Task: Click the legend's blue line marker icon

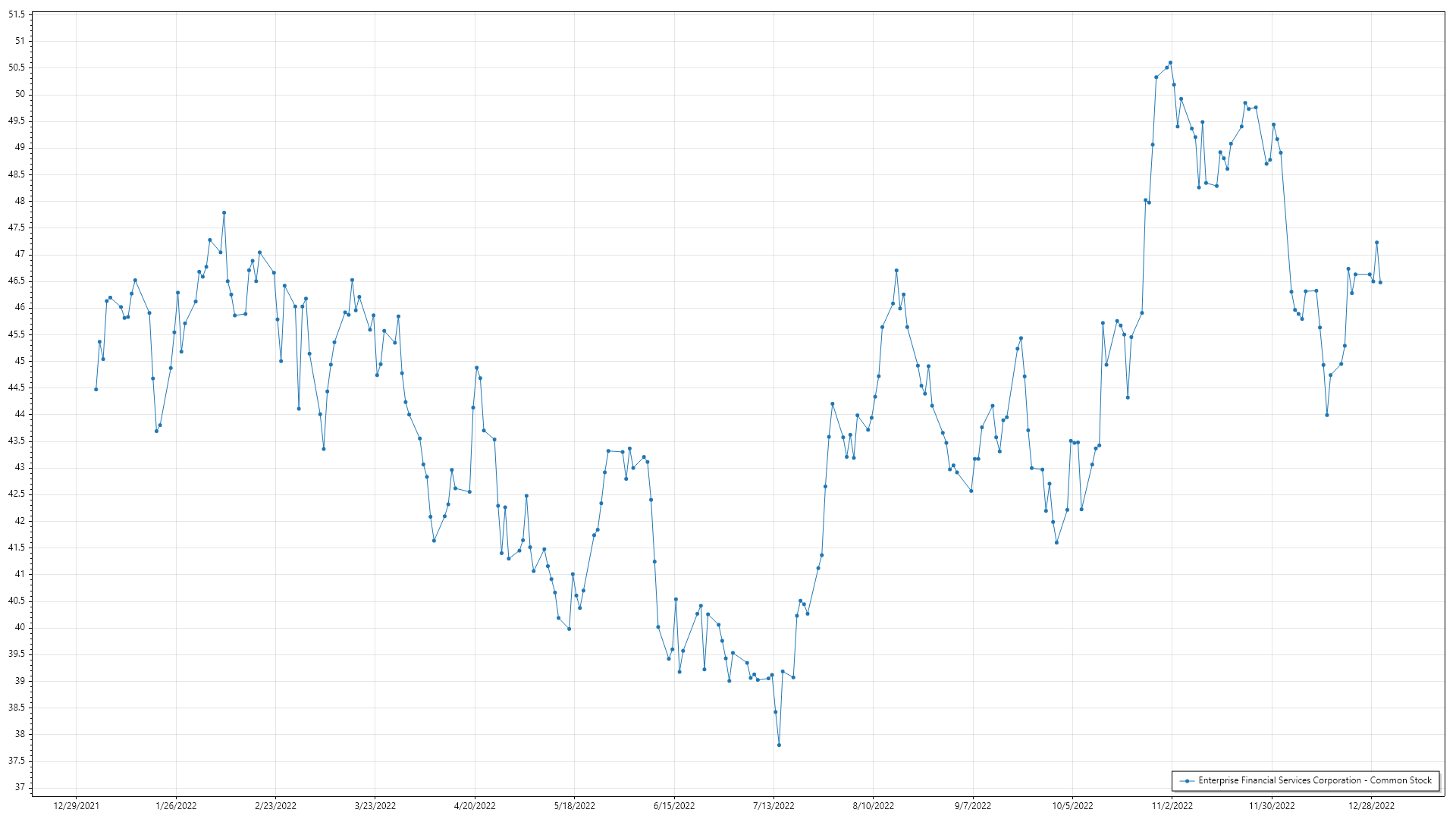Action: click(1187, 781)
